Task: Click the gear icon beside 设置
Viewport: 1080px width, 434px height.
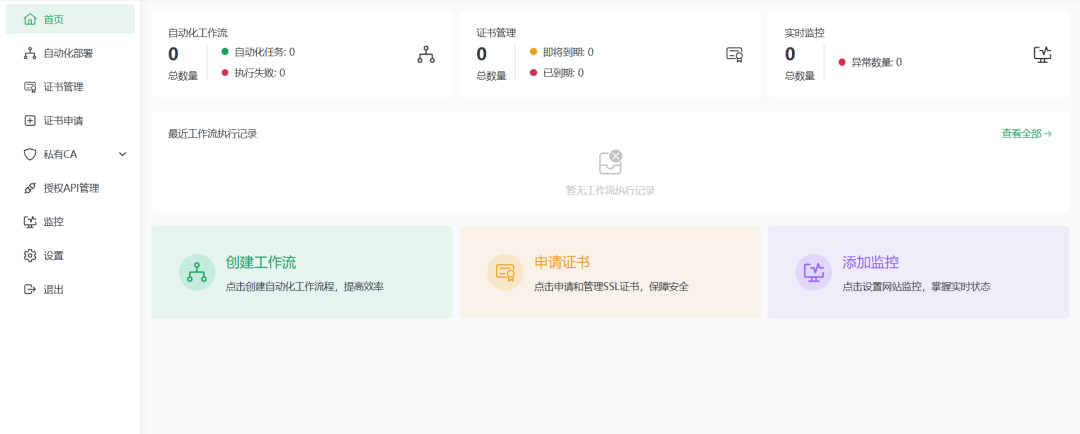Action: [30, 256]
